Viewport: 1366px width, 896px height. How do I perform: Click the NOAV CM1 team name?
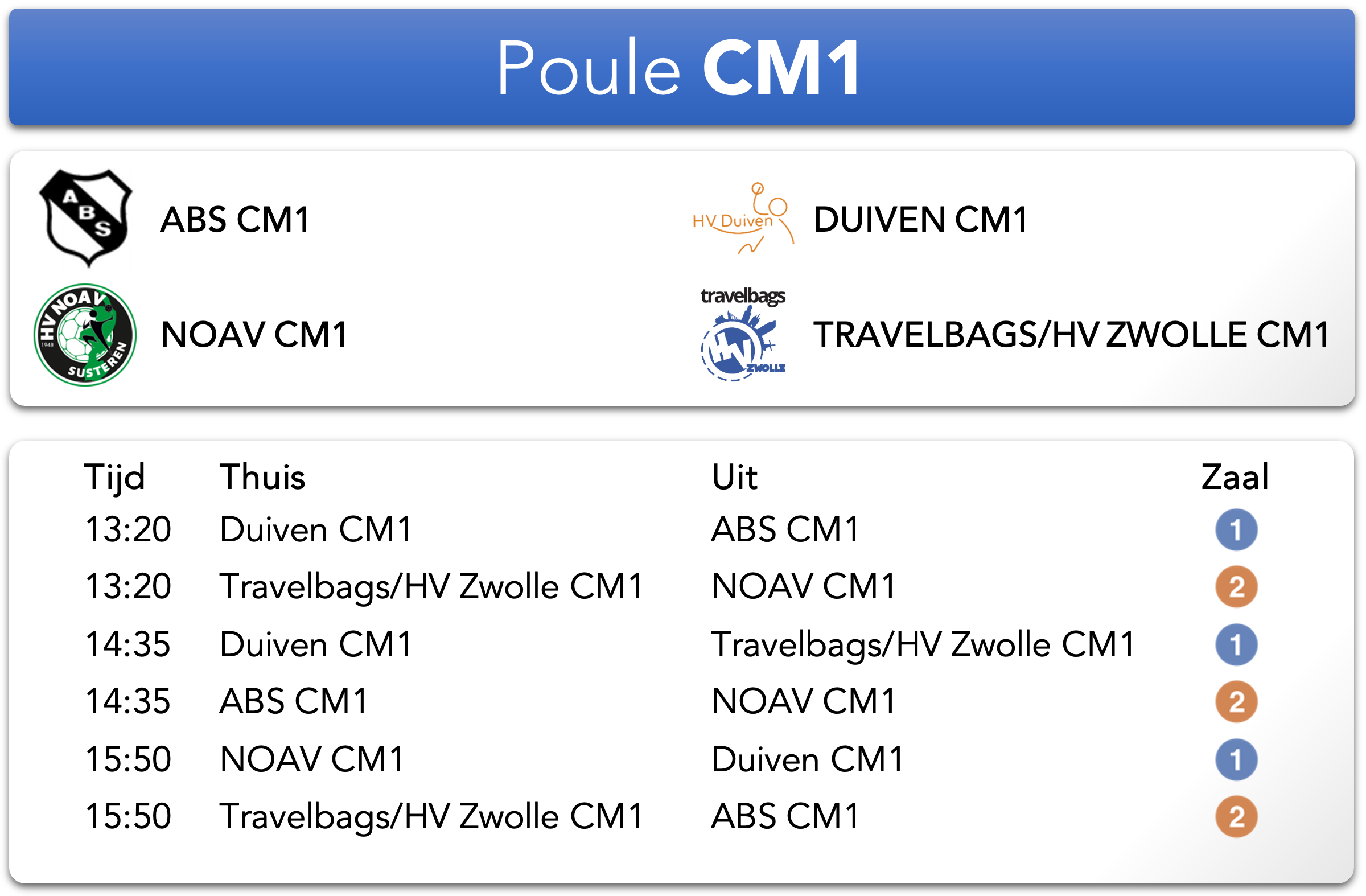pos(254,335)
